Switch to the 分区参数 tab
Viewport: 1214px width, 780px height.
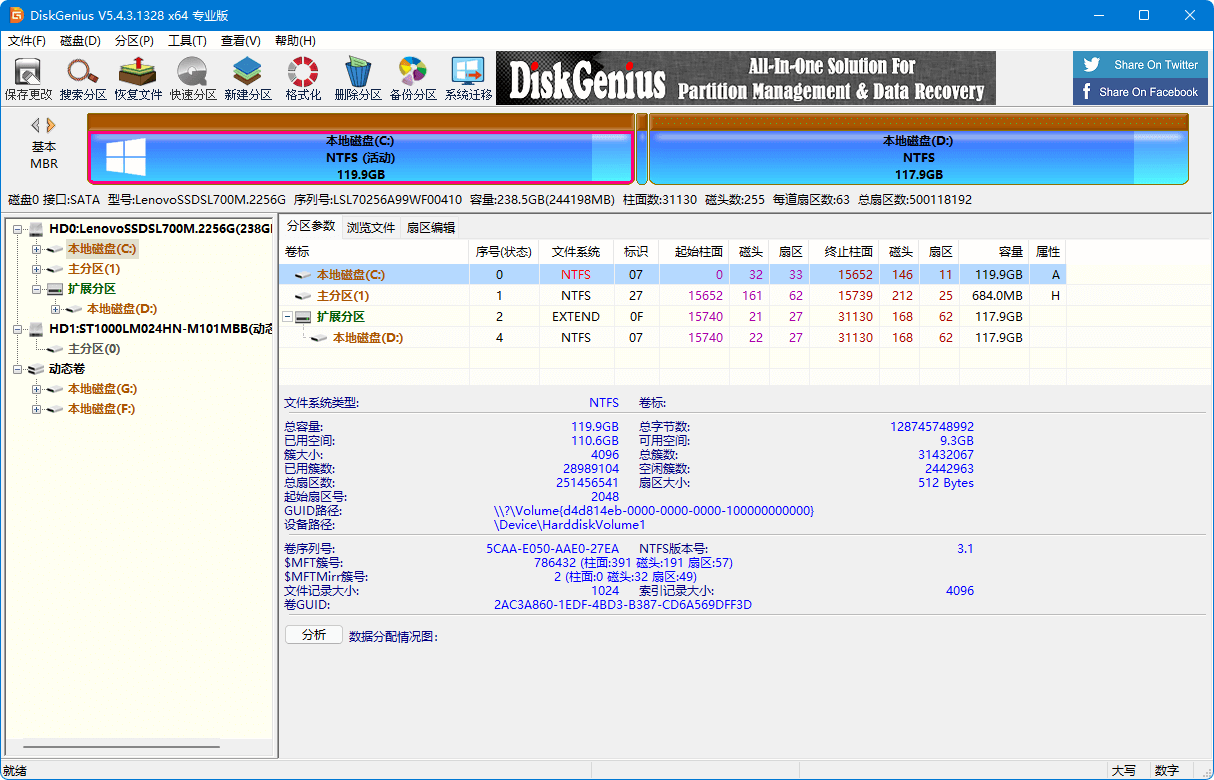point(311,227)
